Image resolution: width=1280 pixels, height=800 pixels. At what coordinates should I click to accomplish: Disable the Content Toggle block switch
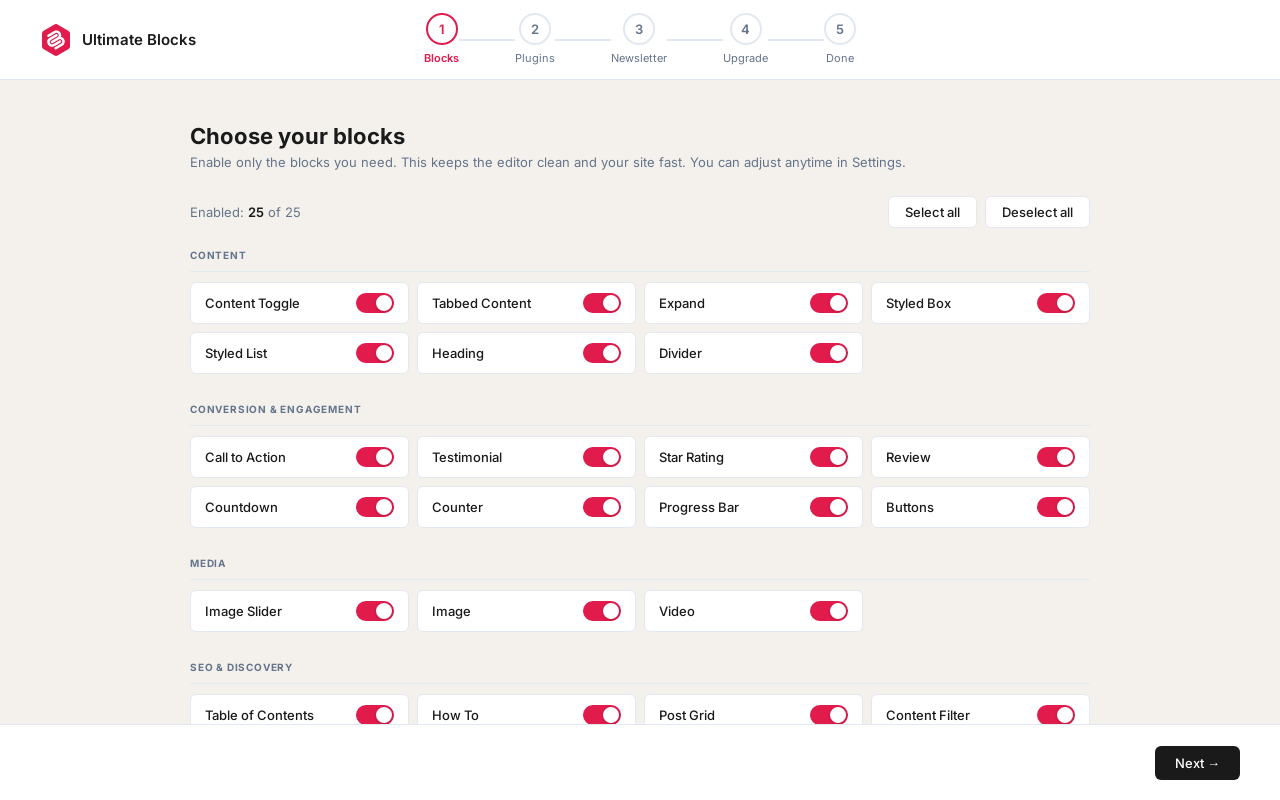(x=375, y=303)
